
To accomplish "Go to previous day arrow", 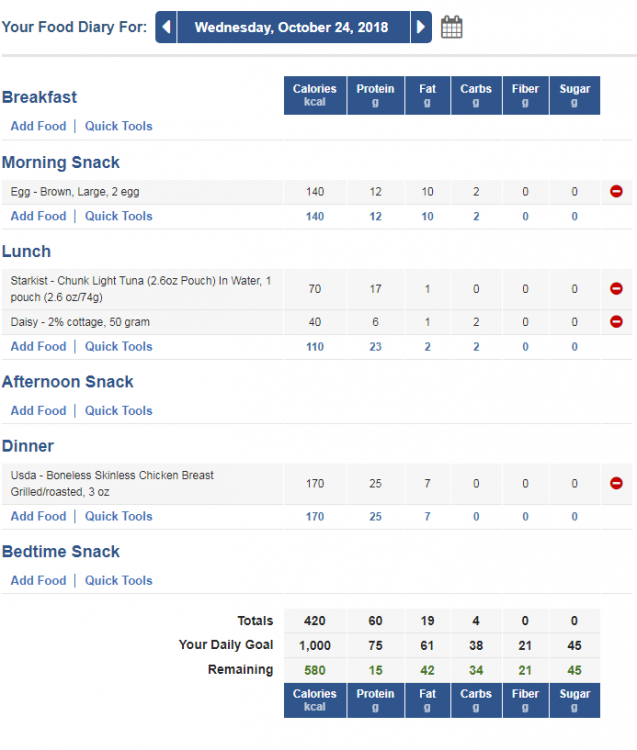I will click(x=166, y=27).
